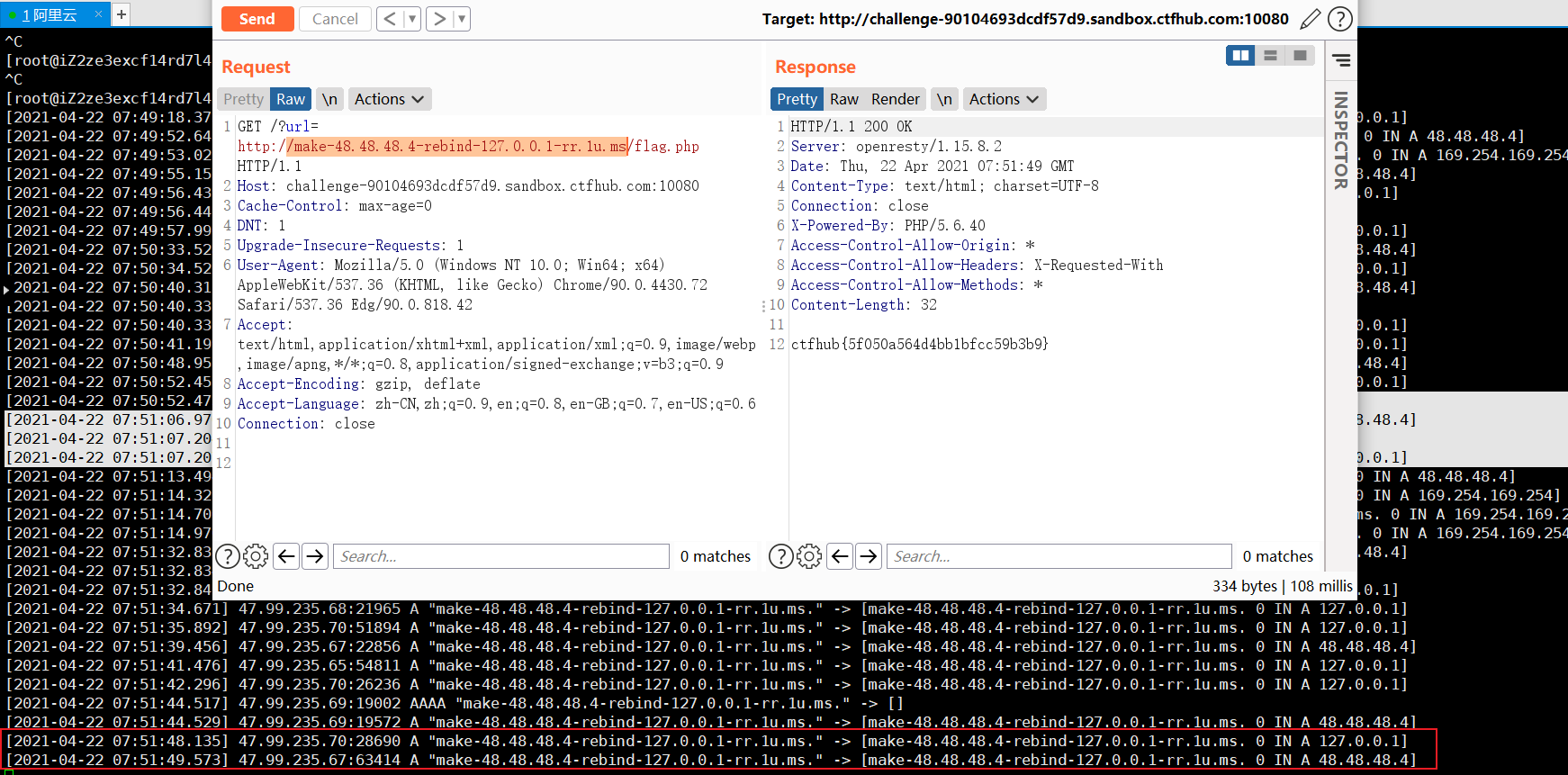This screenshot has height=775, width=1568.
Task: Click Response pane 0 matches label
Action: point(1278,556)
